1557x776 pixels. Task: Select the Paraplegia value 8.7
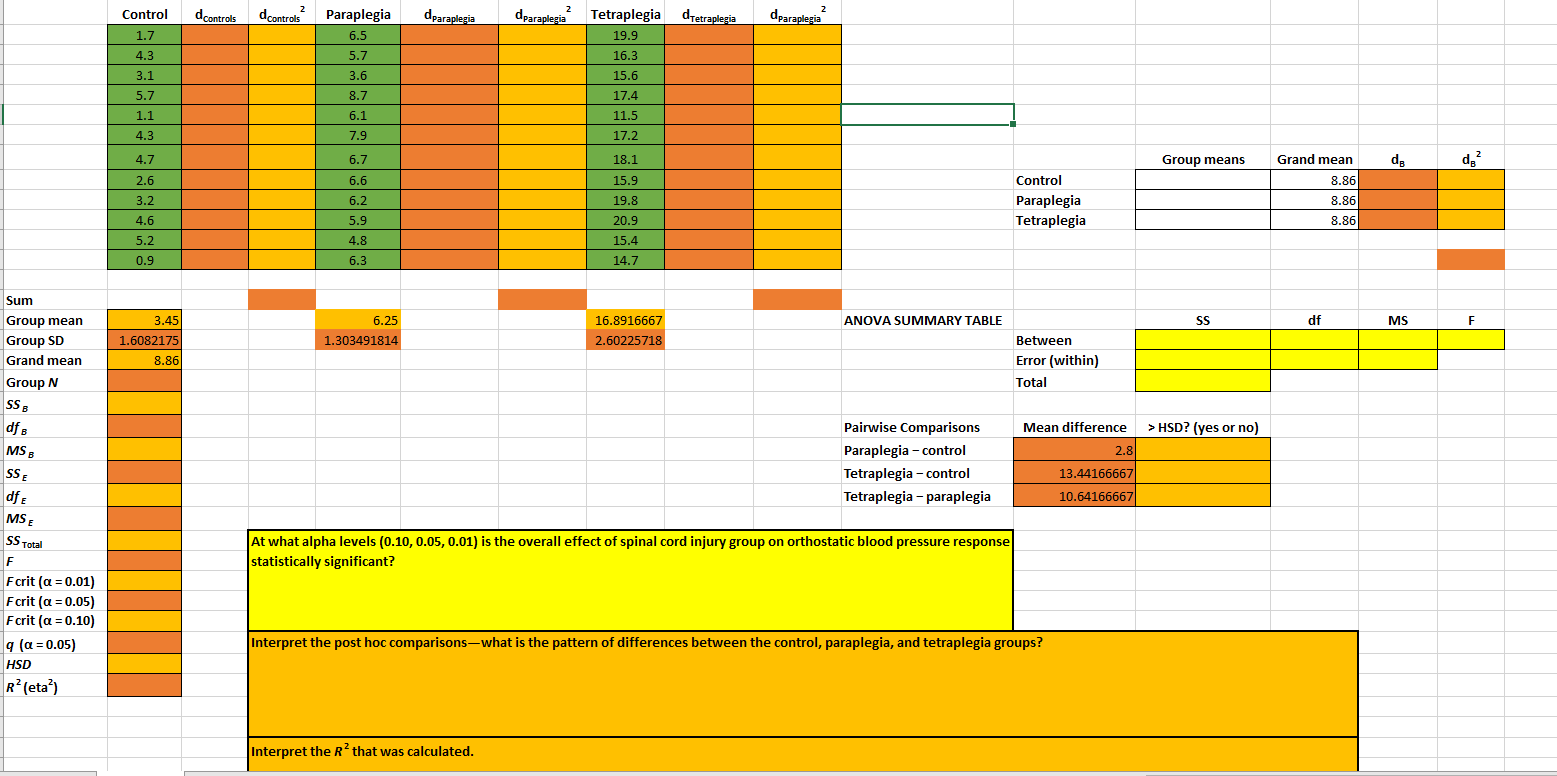tap(360, 93)
